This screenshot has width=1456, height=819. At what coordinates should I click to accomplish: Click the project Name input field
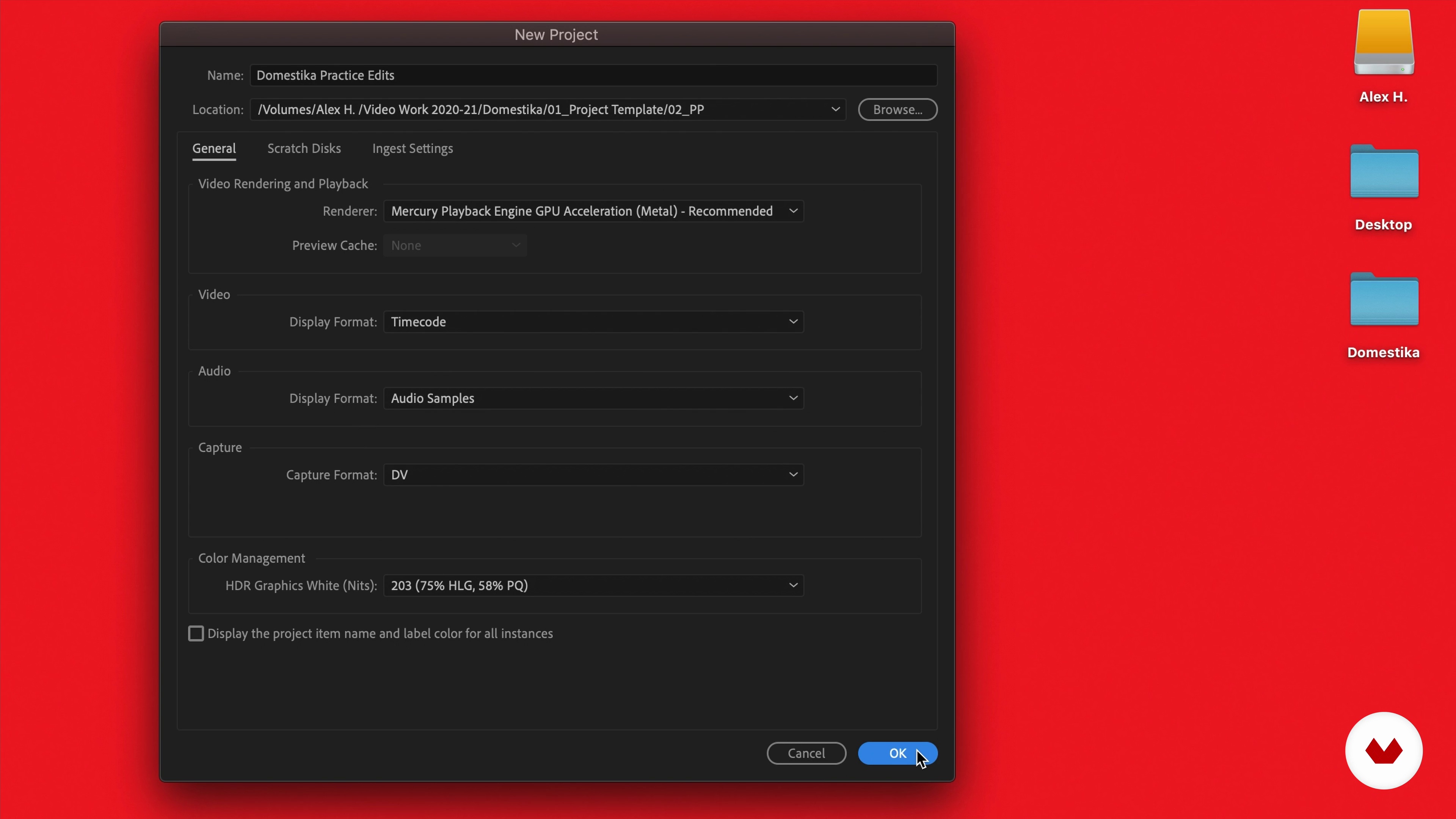593,76
